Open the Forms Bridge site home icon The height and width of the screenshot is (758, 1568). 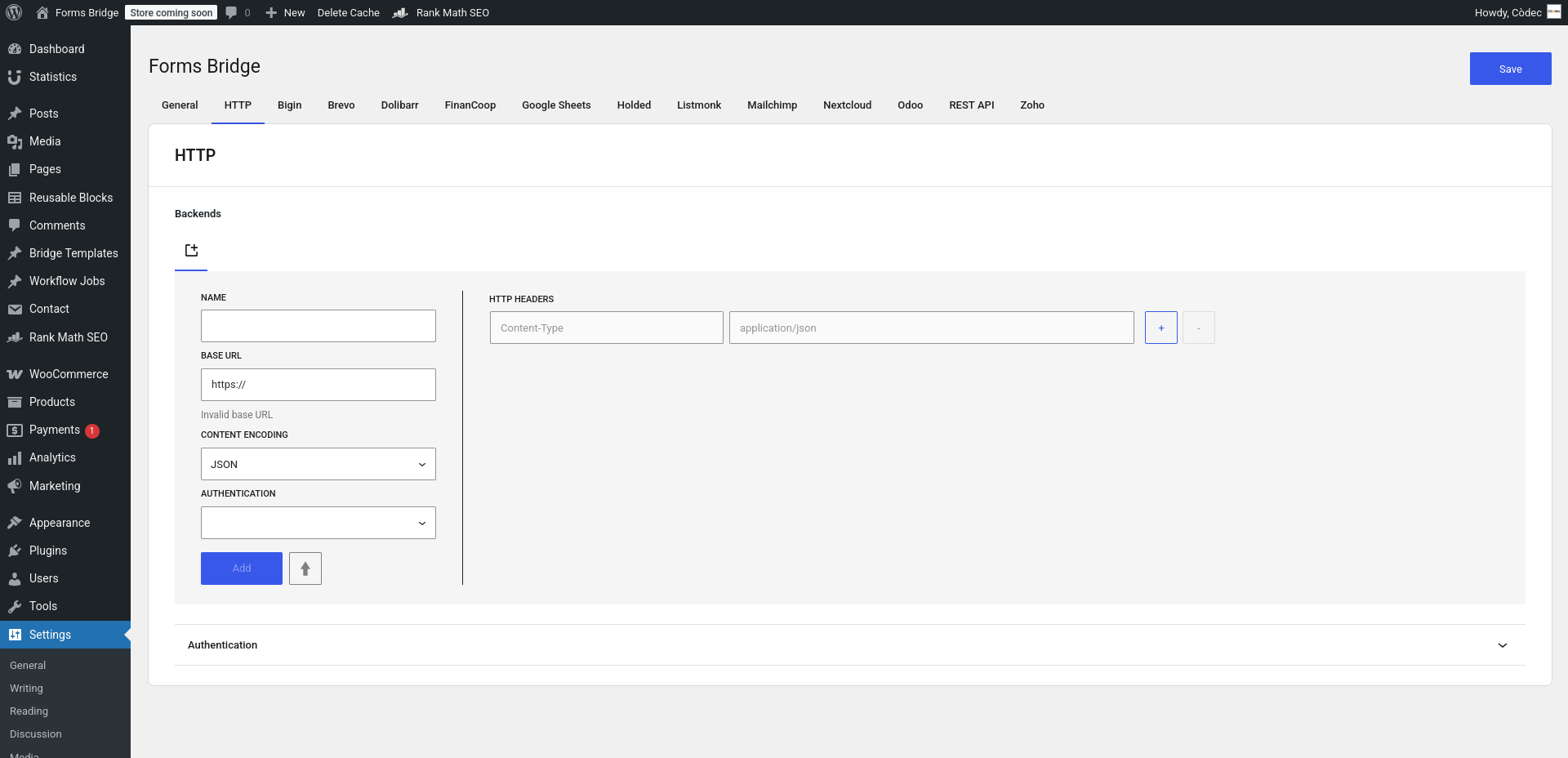tap(42, 12)
